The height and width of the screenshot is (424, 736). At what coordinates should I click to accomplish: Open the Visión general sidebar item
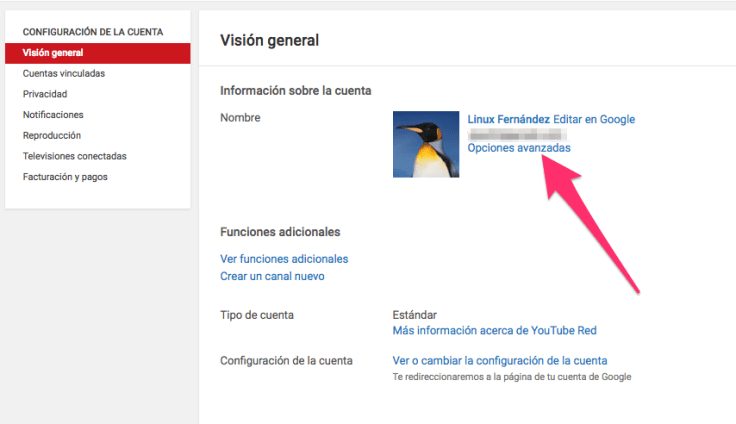pos(52,52)
